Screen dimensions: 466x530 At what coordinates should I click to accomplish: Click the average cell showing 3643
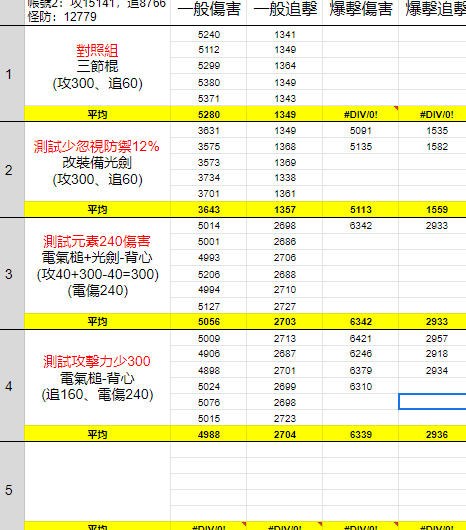209,210
